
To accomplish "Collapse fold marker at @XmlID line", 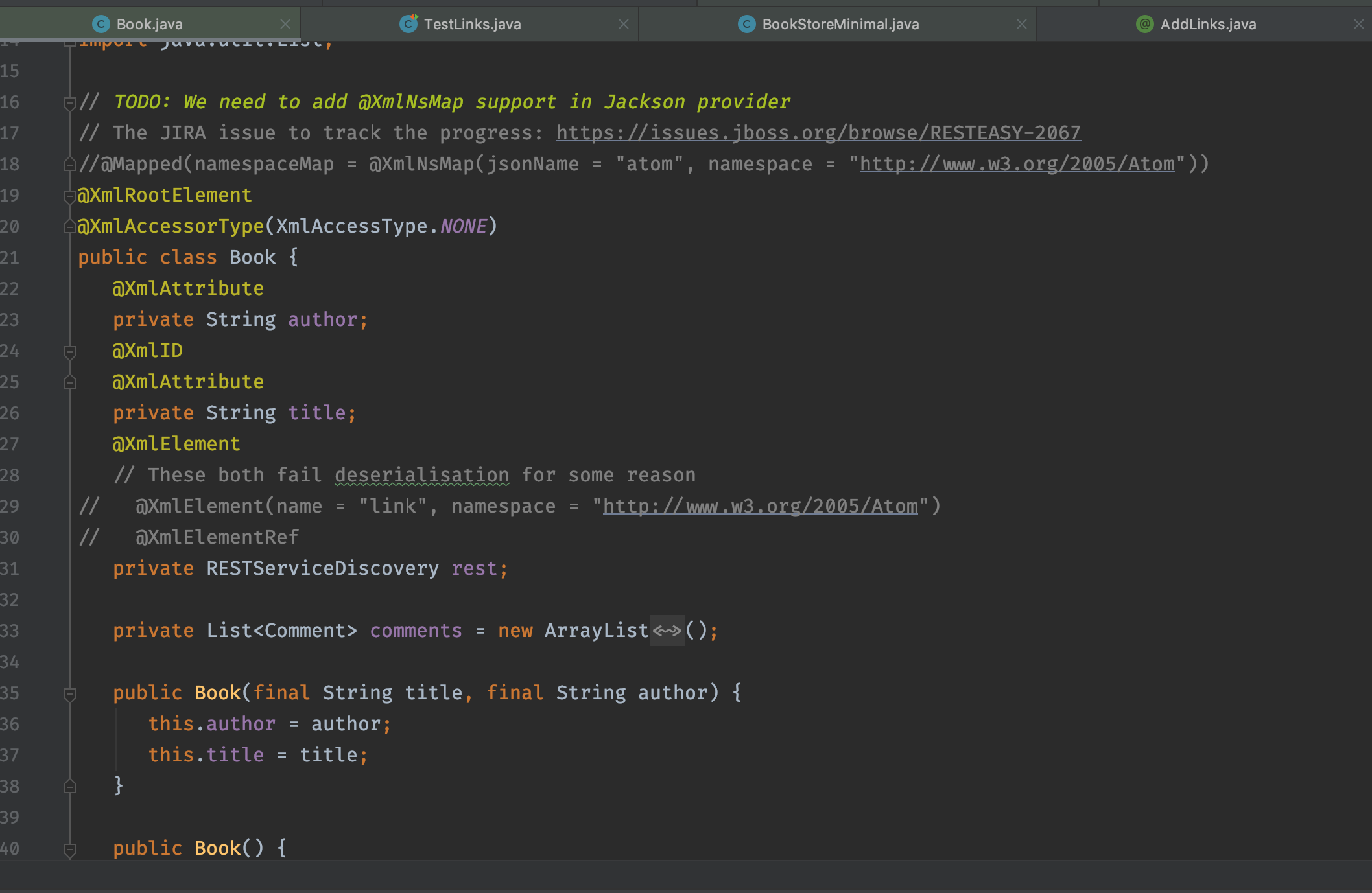I will tap(70, 351).
